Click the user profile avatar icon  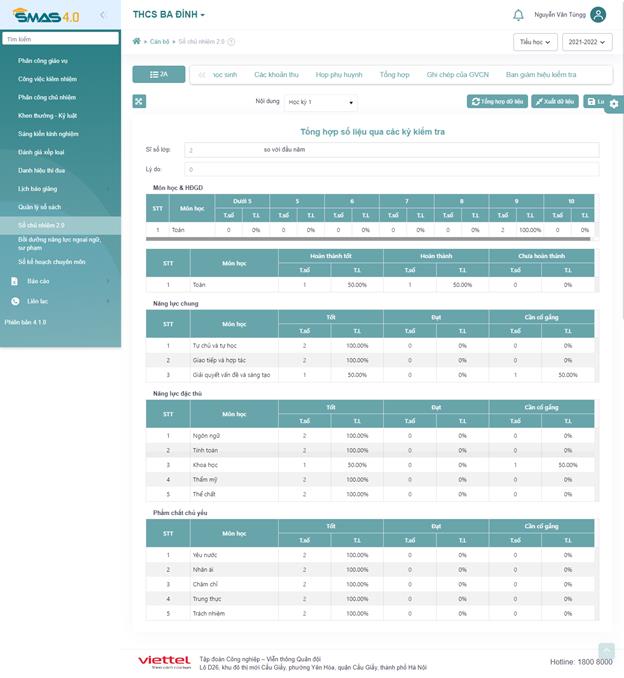coord(598,15)
